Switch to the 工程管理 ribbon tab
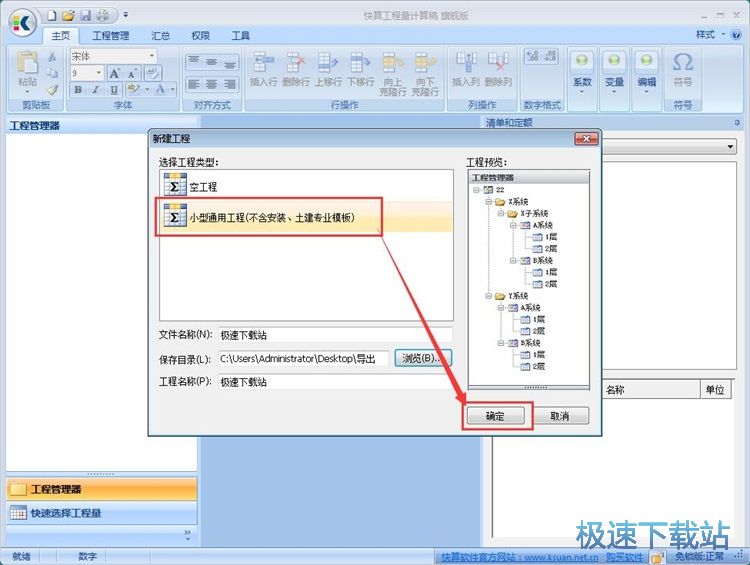 (x=110, y=35)
